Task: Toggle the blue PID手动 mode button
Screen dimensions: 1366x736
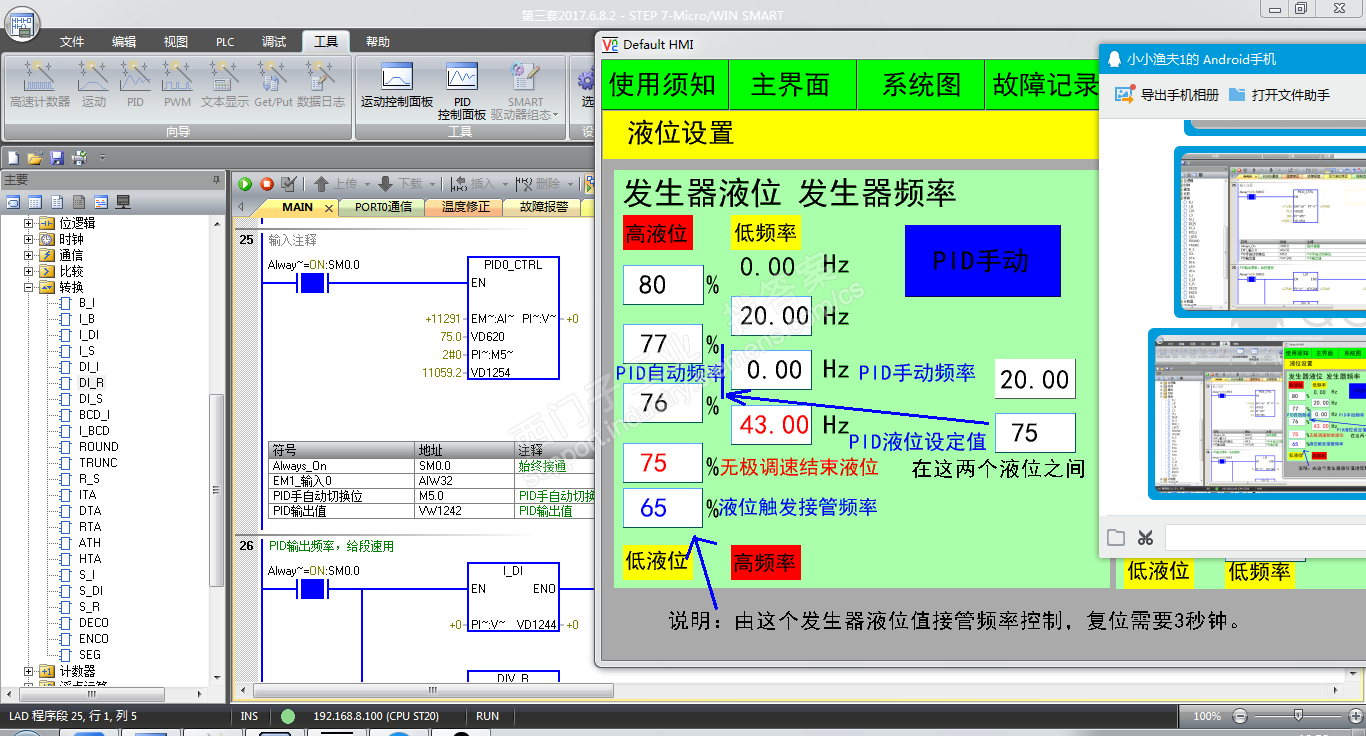Action: pyautogui.click(x=982, y=261)
